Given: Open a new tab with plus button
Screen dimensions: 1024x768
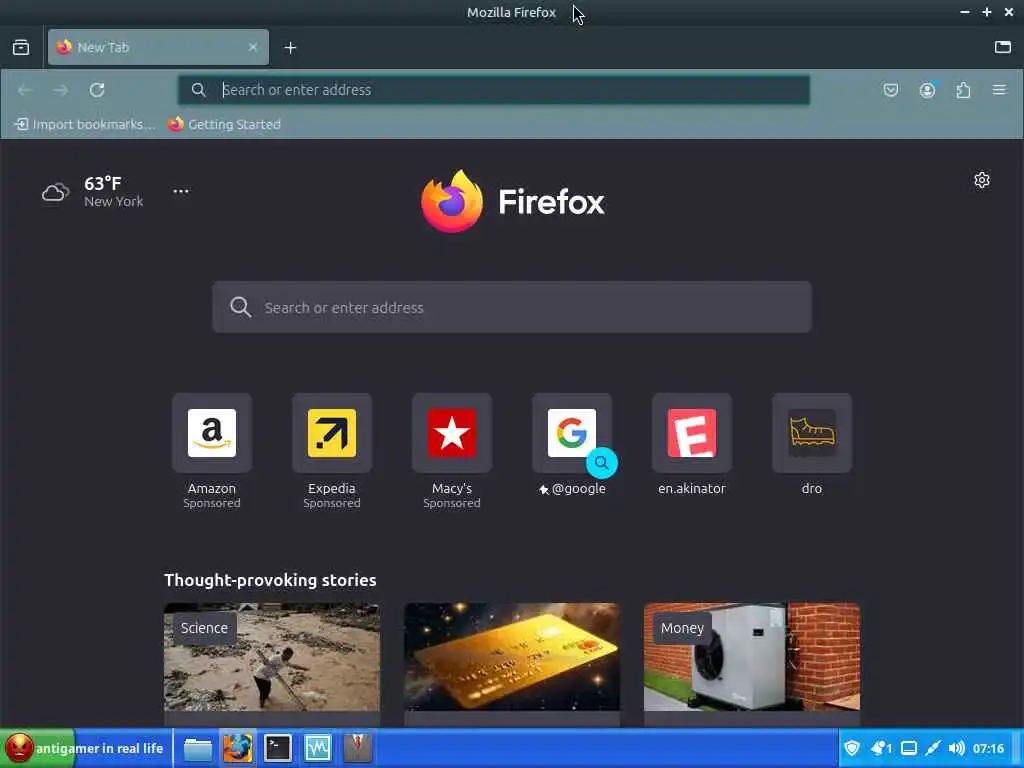Looking at the screenshot, I should coord(290,48).
